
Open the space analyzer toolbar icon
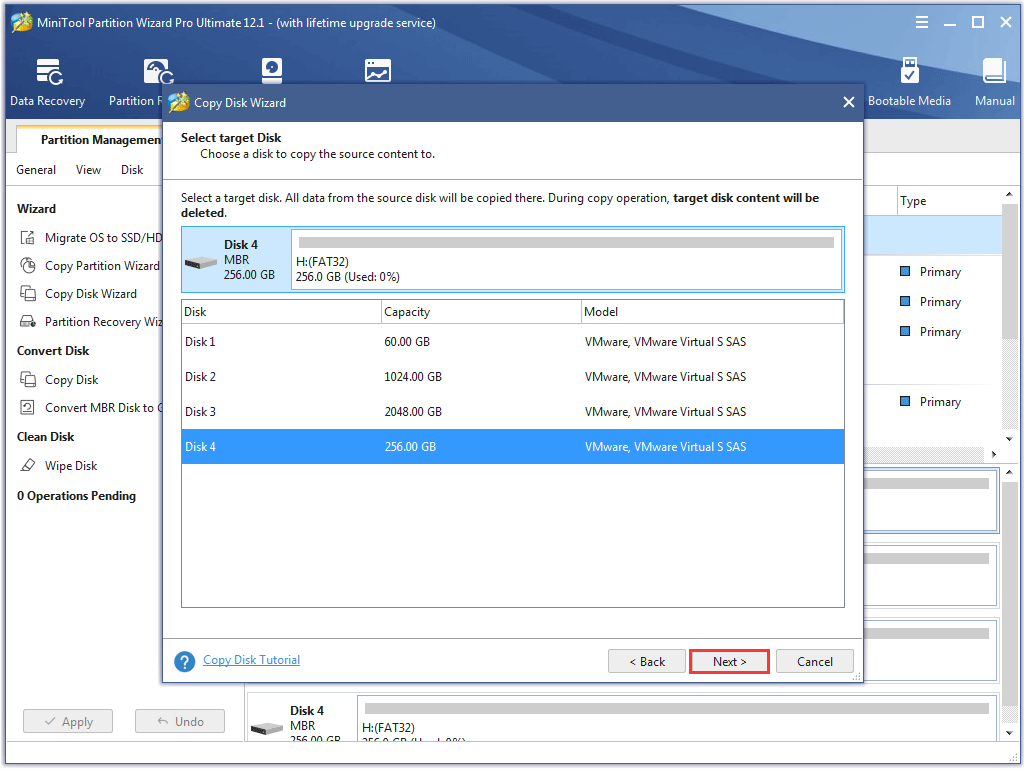click(377, 71)
